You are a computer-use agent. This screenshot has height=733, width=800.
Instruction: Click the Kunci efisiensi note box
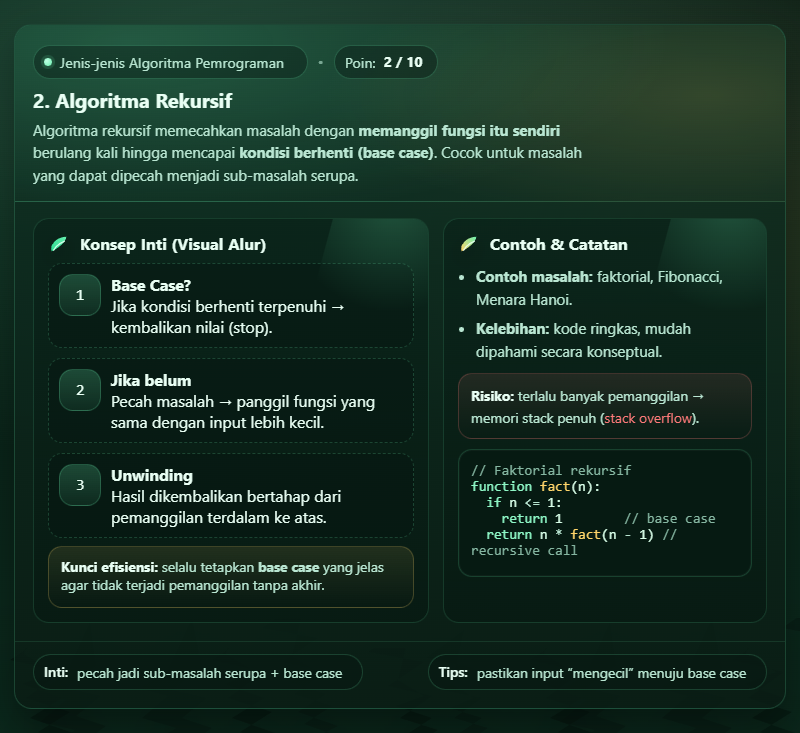[231, 577]
